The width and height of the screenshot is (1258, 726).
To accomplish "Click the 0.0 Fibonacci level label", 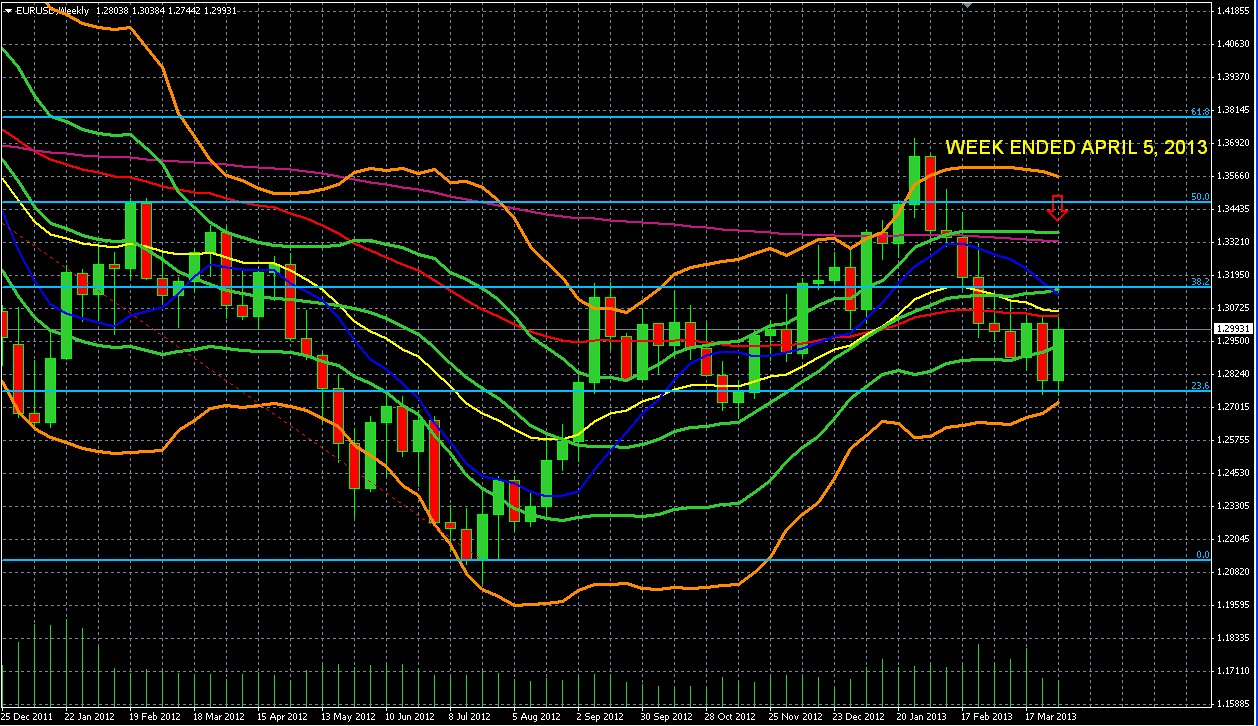I will click(x=1203, y=555).
